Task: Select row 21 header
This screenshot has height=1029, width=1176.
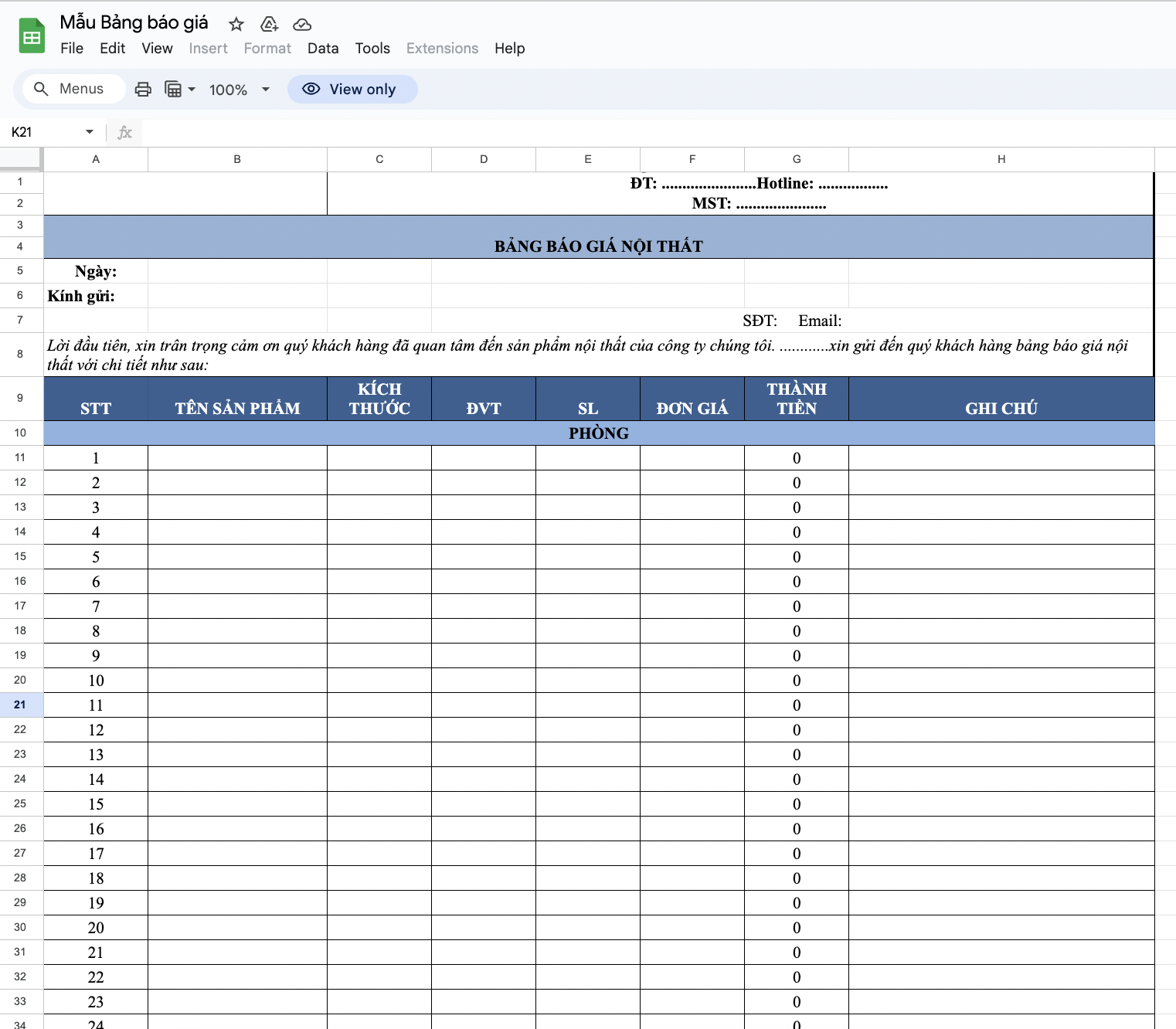Action: 20,705
